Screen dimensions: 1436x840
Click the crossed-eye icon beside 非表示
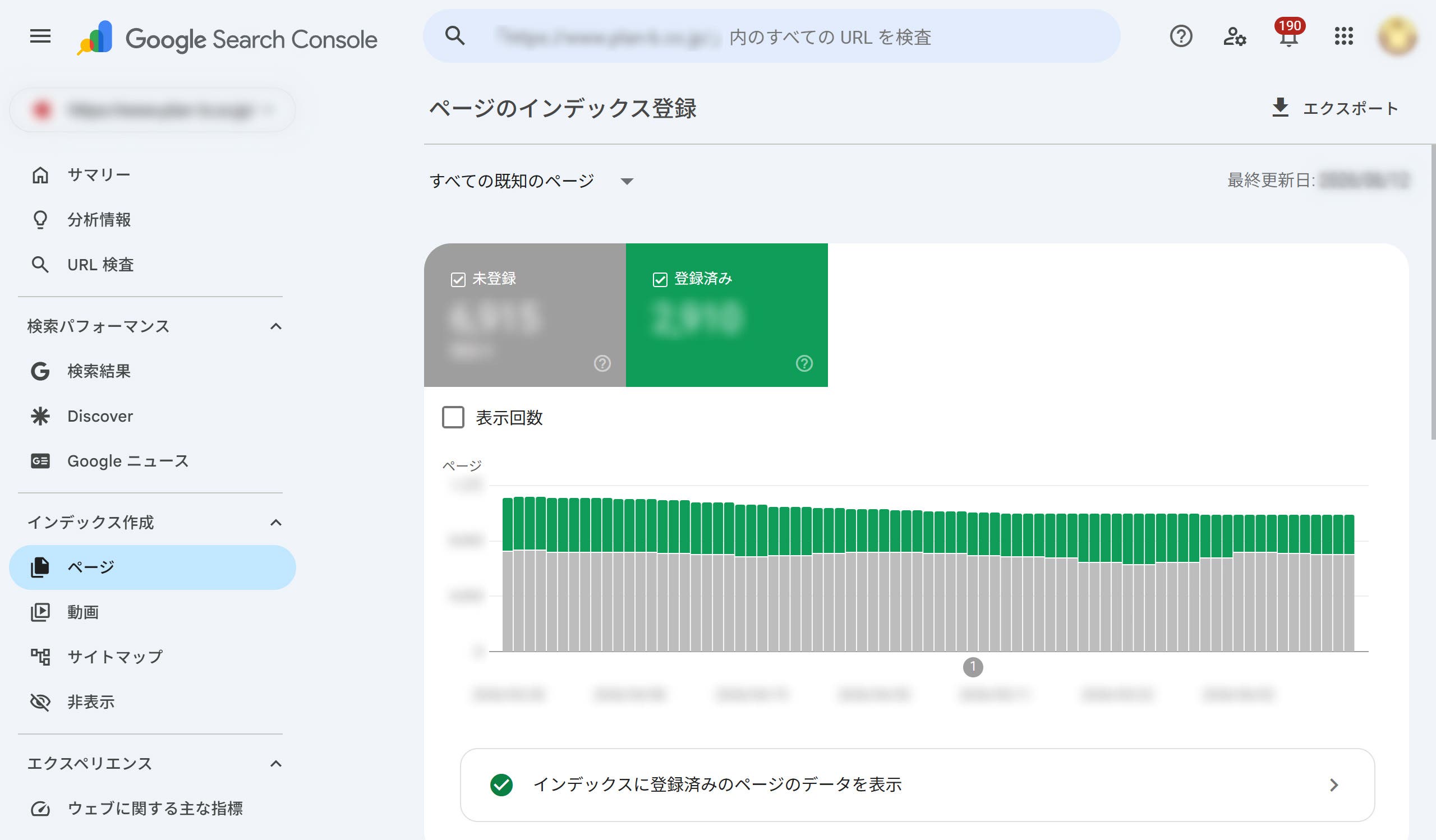[40, 702]
